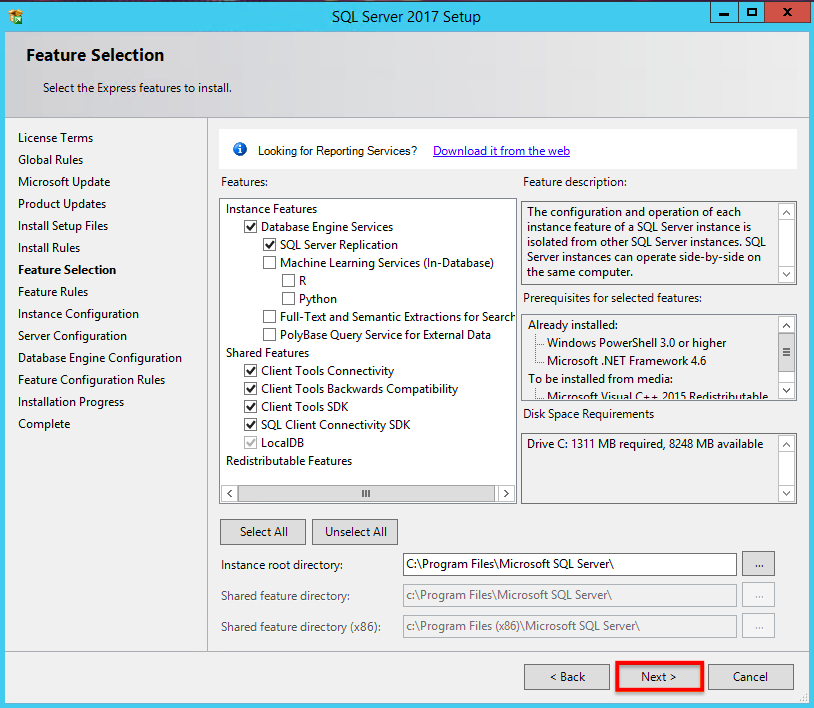Click the SQL Server Setup title bar icon
Image resolution: width=814 pixels, height=708 pixels.
pos(16,17)
